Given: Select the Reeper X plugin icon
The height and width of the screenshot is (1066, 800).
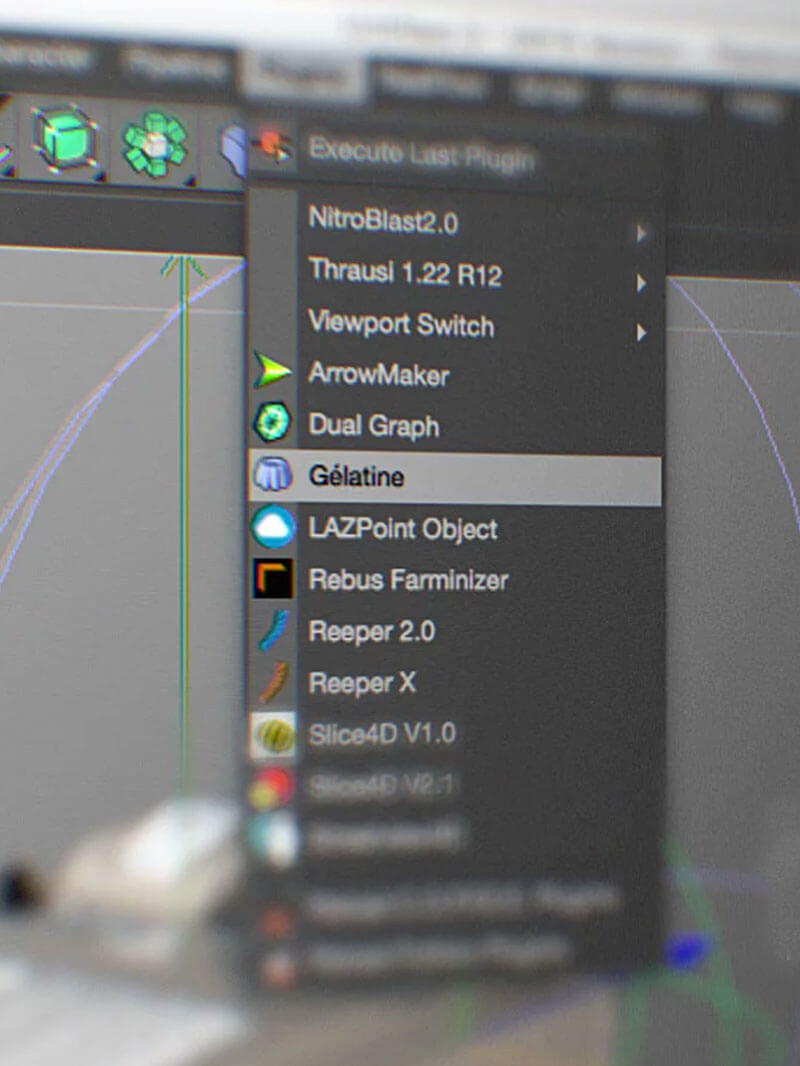Looking at the screenshot, I should point(274,683).
